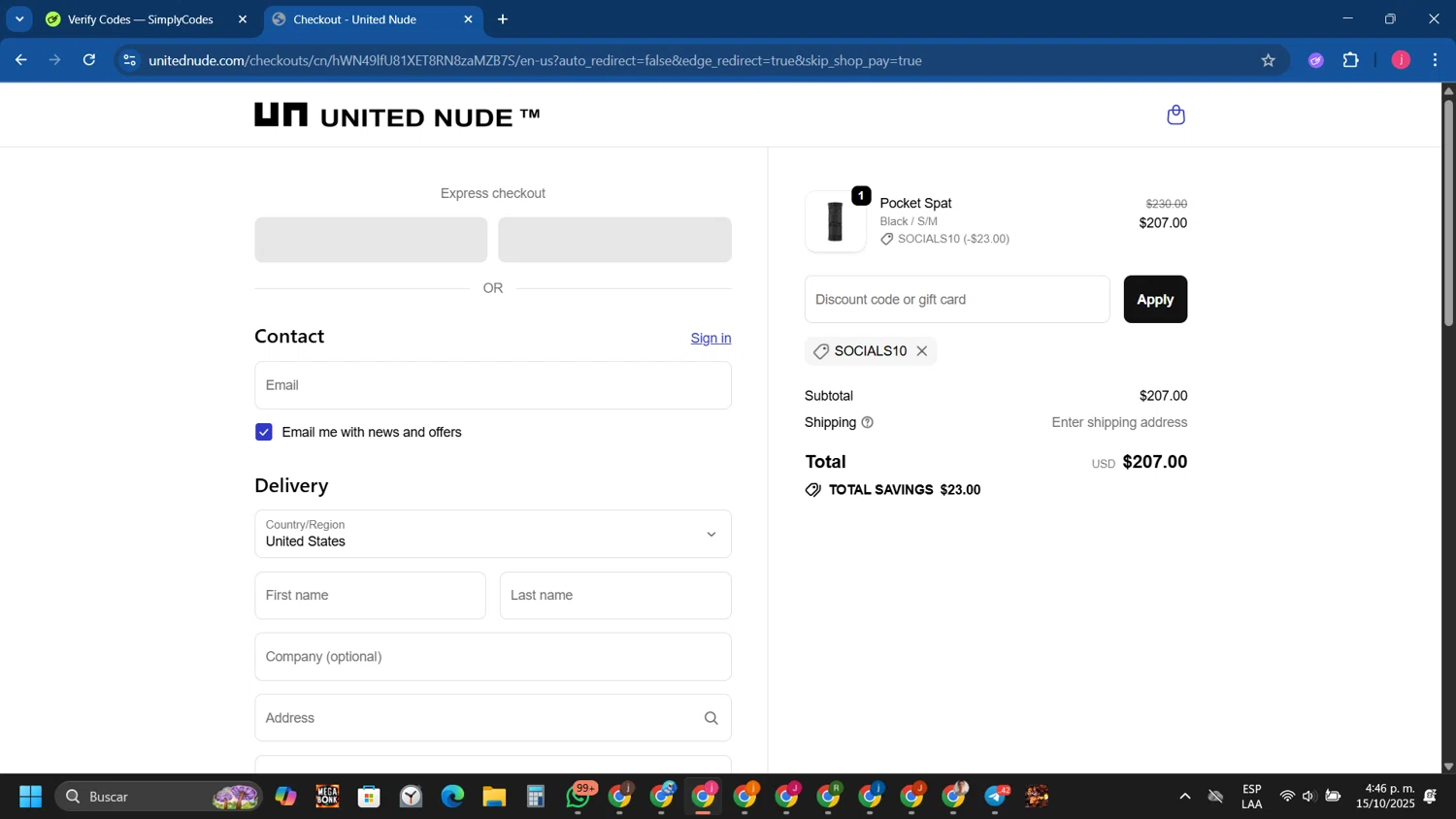Image resolution: width=1456 pixels, height=819 pixels.
Task: Open Microsoft Store from the taskbar
Action: [369, 797]
